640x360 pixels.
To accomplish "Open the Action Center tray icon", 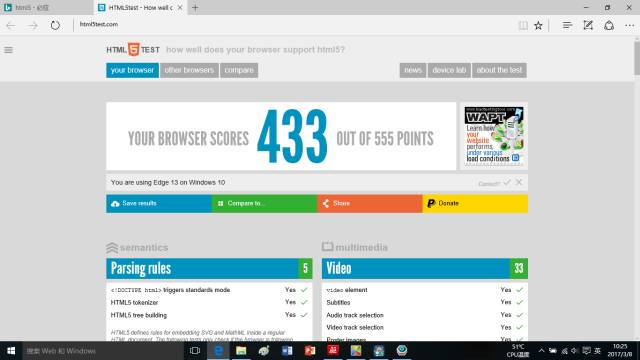I will (x=587, y=351).
